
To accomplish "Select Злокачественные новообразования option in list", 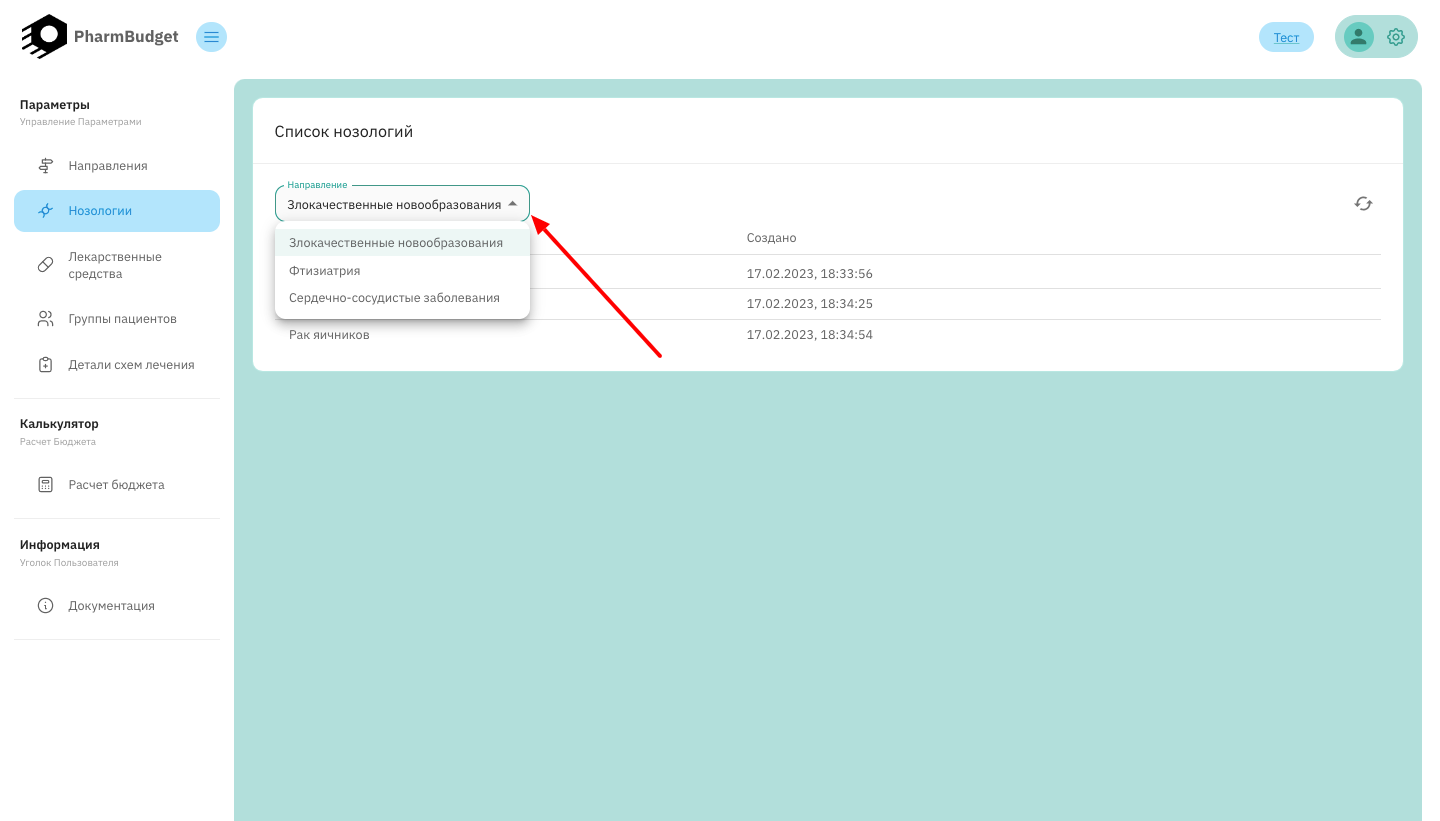I will (x=402, y=243).
